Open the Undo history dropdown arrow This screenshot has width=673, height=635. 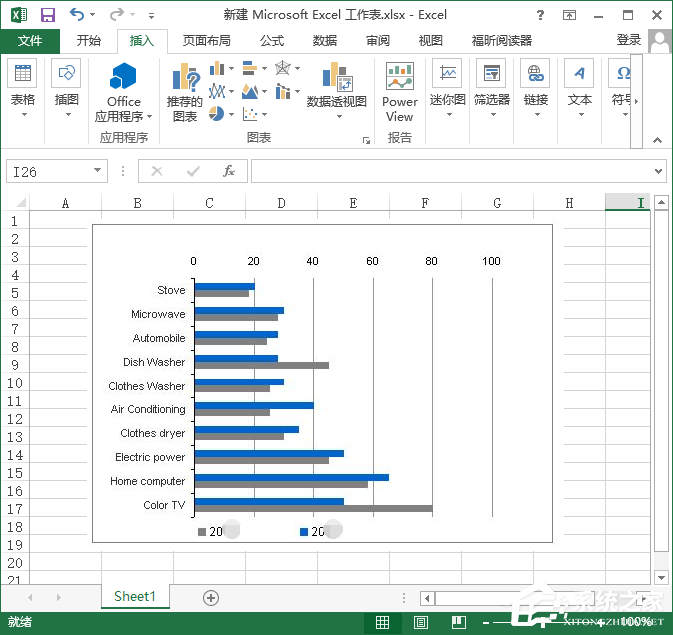tap(92, 15)
